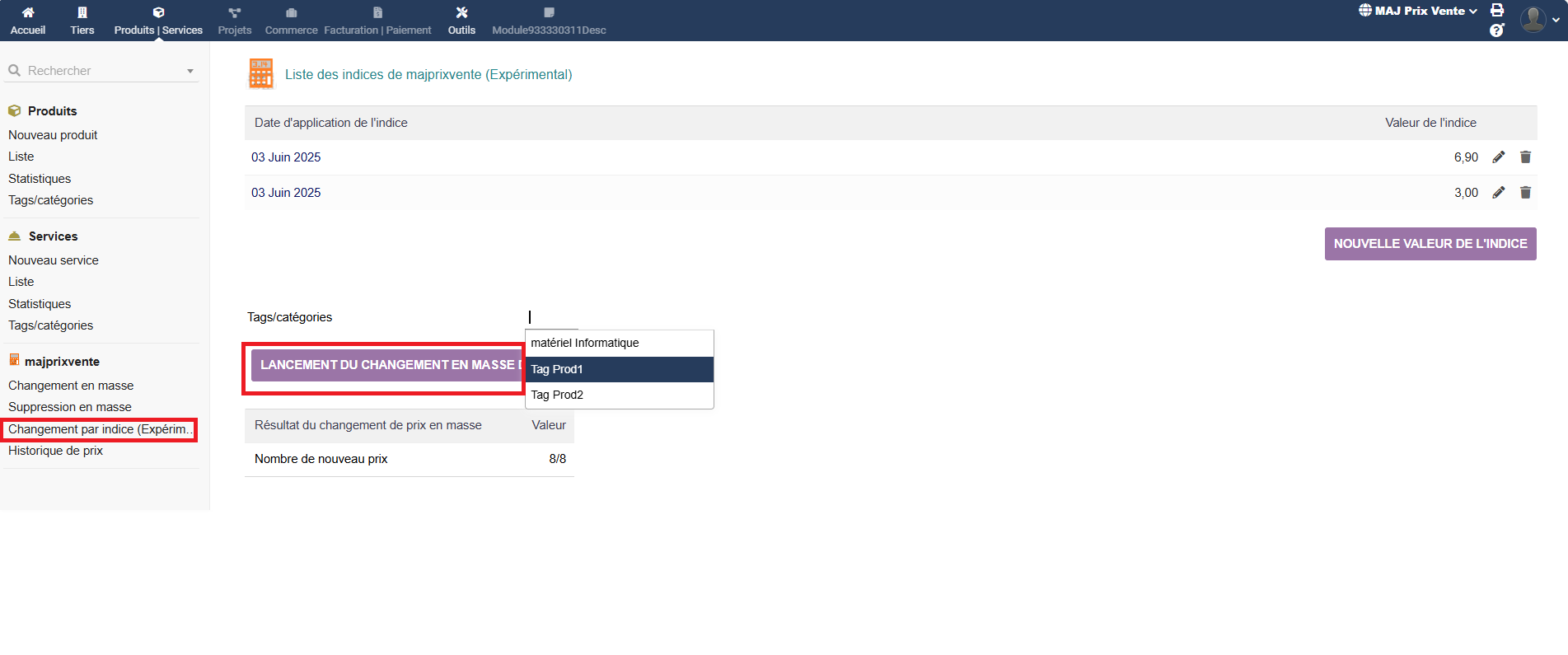
Task: Click the print icon in top bar
Action: coord(1497,11)
